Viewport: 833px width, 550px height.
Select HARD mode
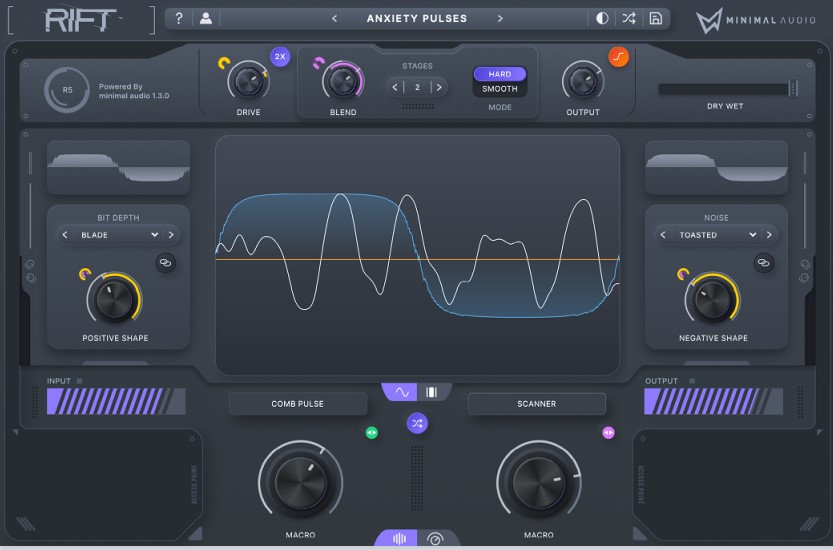point(499,74)
